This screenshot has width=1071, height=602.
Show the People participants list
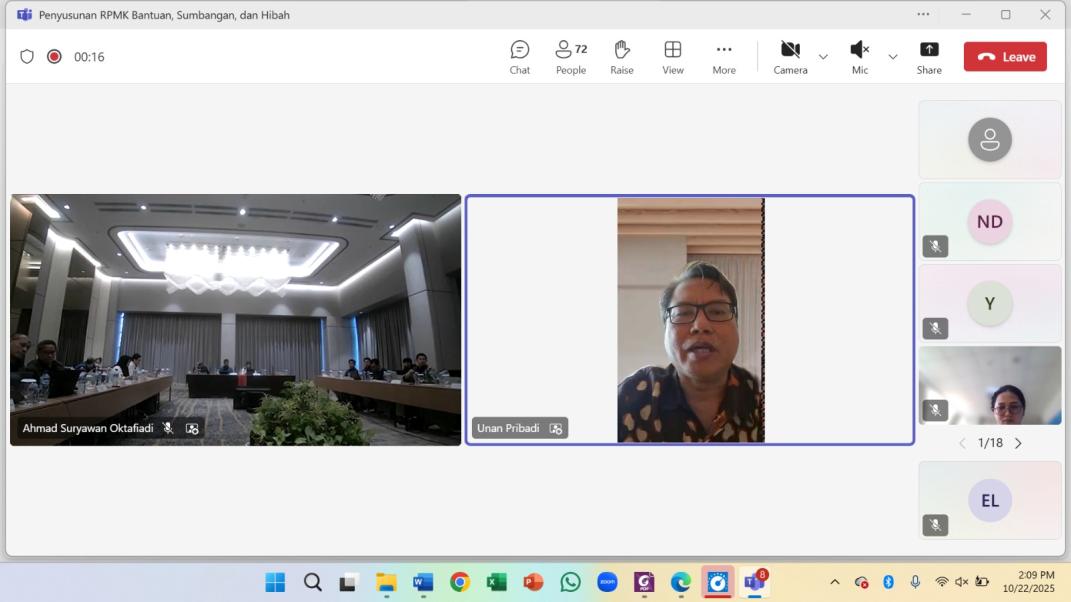[x=571, y=57]
